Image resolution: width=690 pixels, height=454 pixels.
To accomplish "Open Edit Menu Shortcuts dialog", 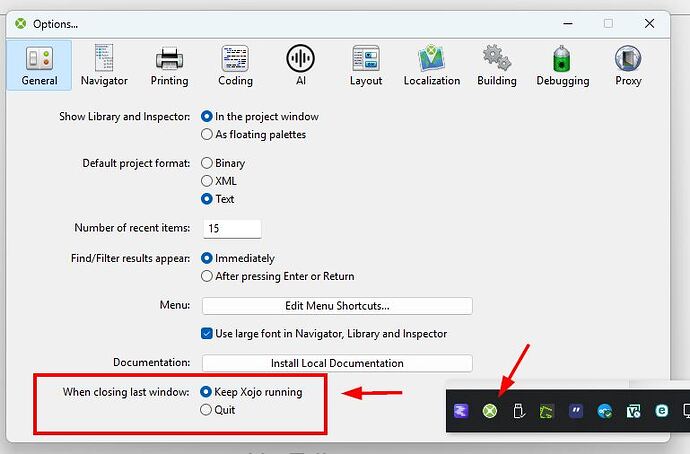I will [337, 306].
